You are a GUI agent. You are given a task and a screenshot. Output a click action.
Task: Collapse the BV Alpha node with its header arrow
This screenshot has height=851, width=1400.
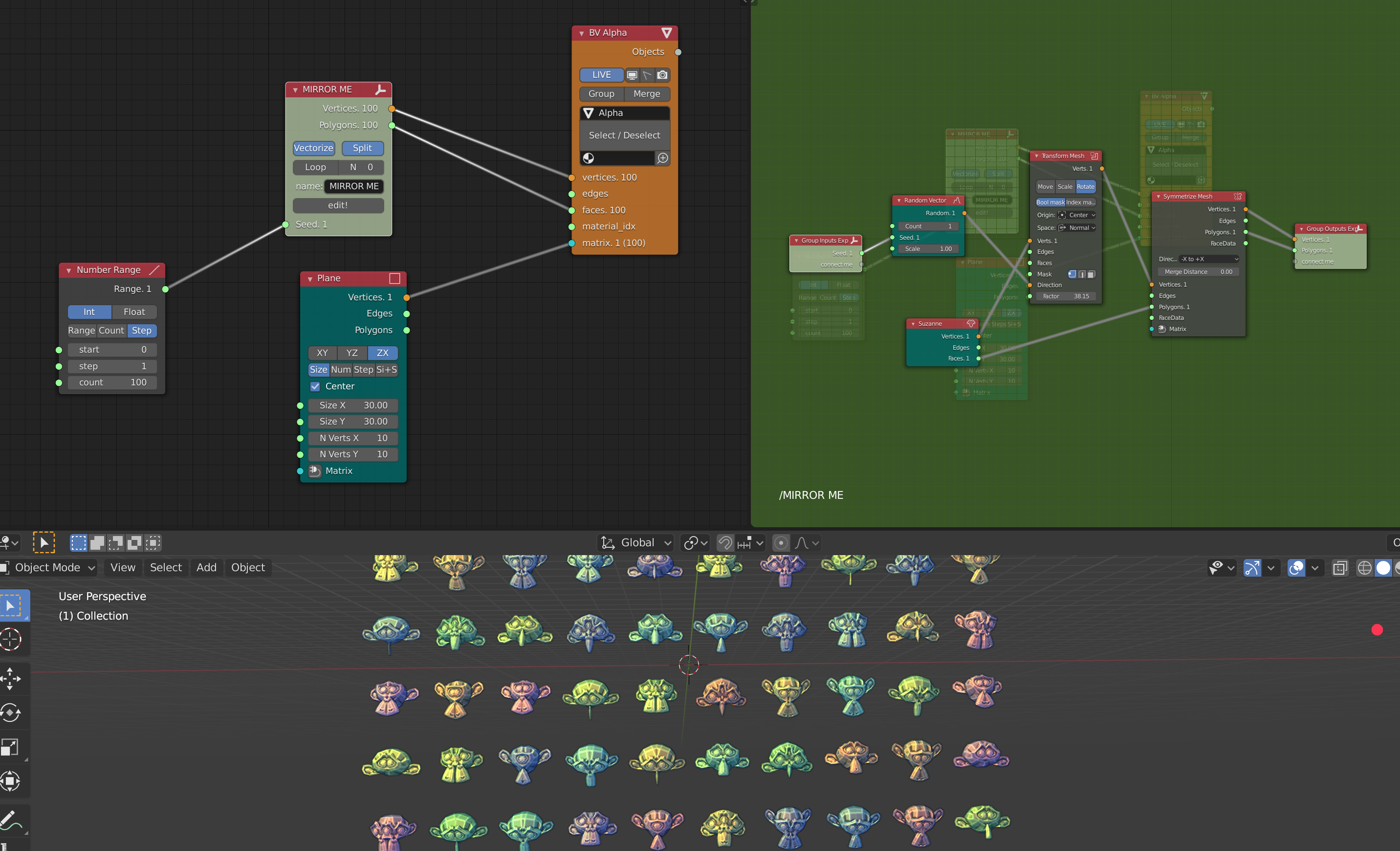pos(581,32)
